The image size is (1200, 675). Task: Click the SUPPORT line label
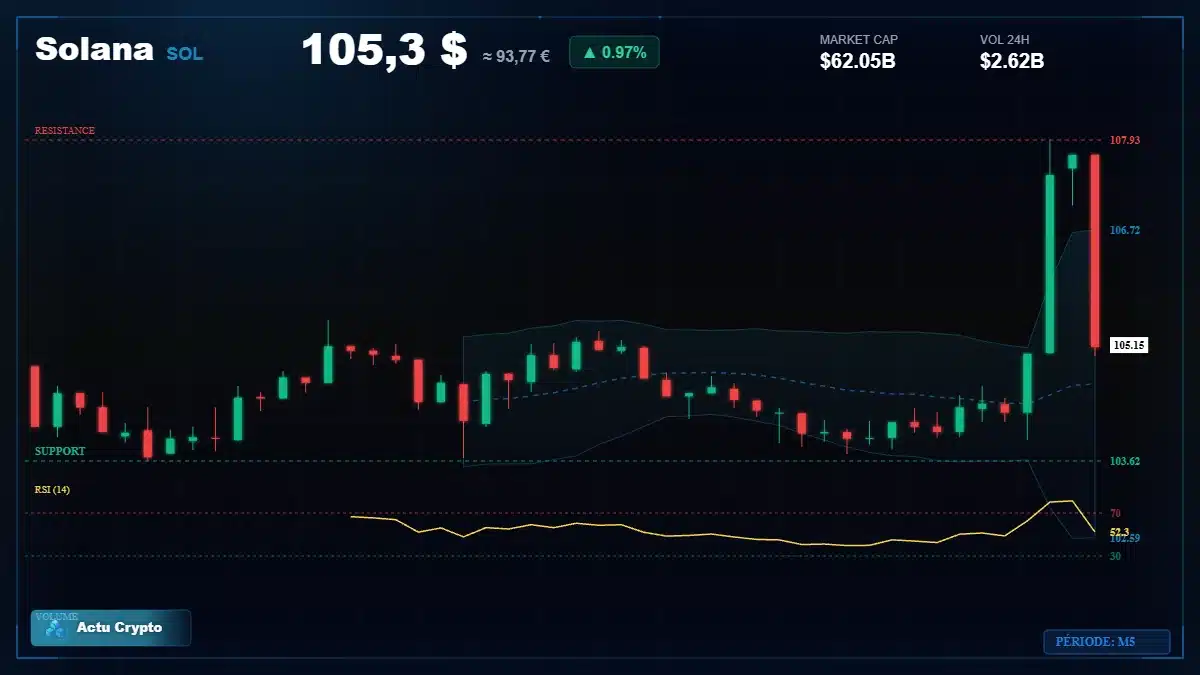coord(60,451)
